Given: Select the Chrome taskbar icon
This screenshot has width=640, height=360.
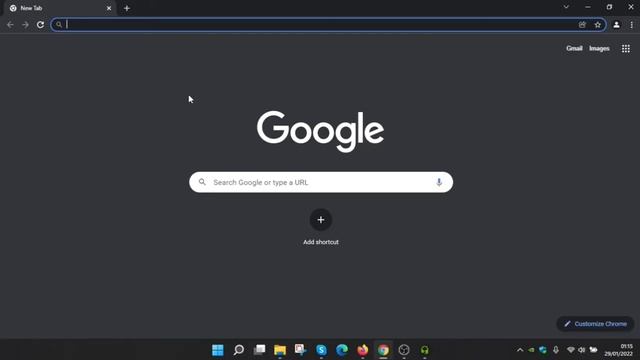Looking at the screenshot, I should click(383, 350).
